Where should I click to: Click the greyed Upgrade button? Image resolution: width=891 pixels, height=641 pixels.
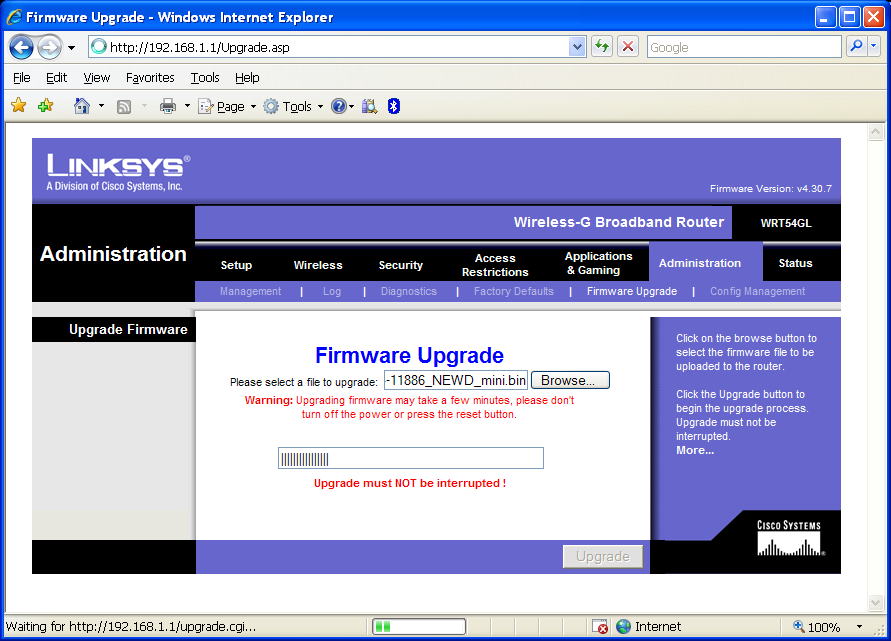click(x=603, y=556)
